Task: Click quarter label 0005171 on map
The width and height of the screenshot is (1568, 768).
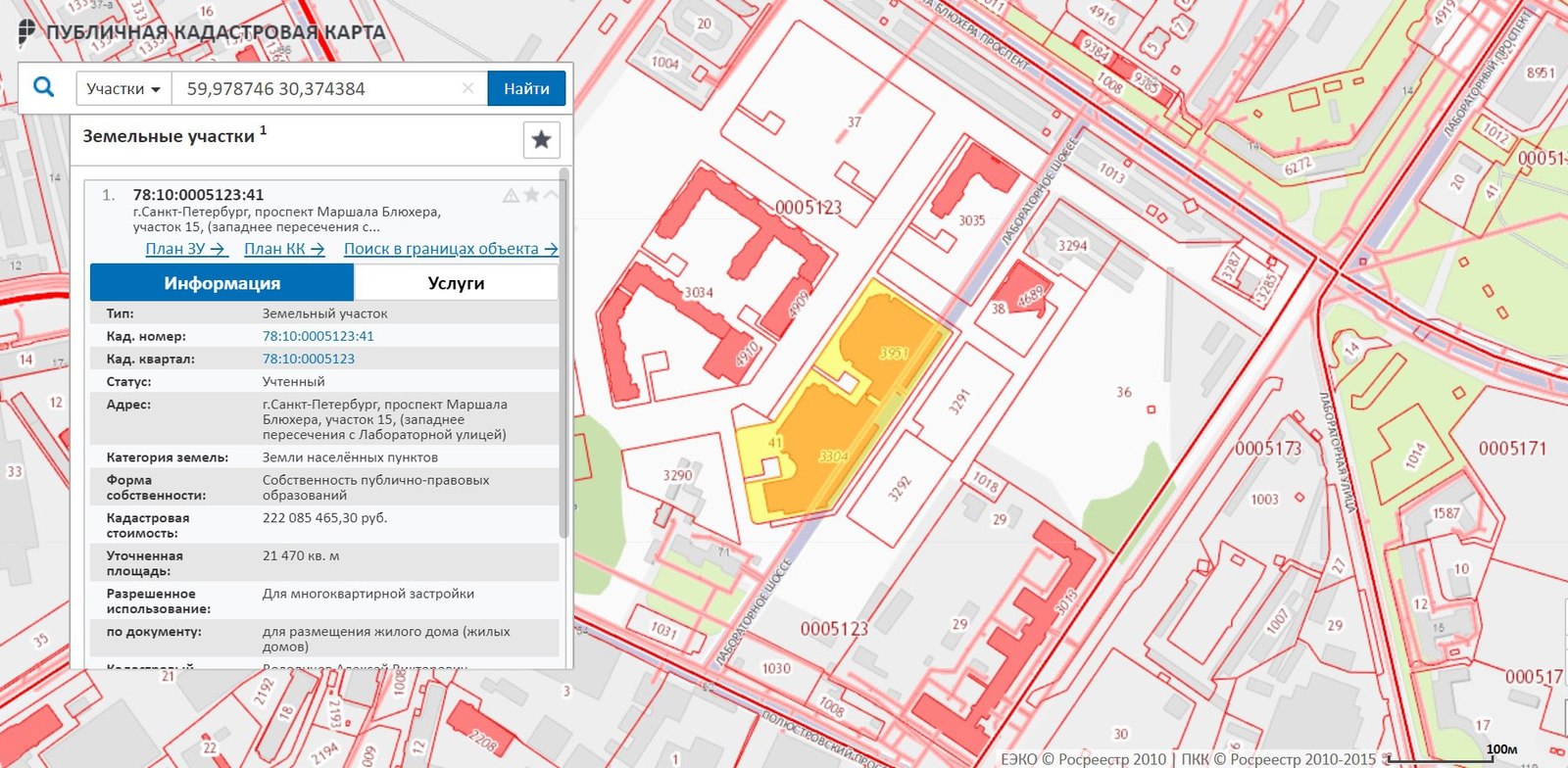Action: pyautogui.click(x=1512, y=449)
